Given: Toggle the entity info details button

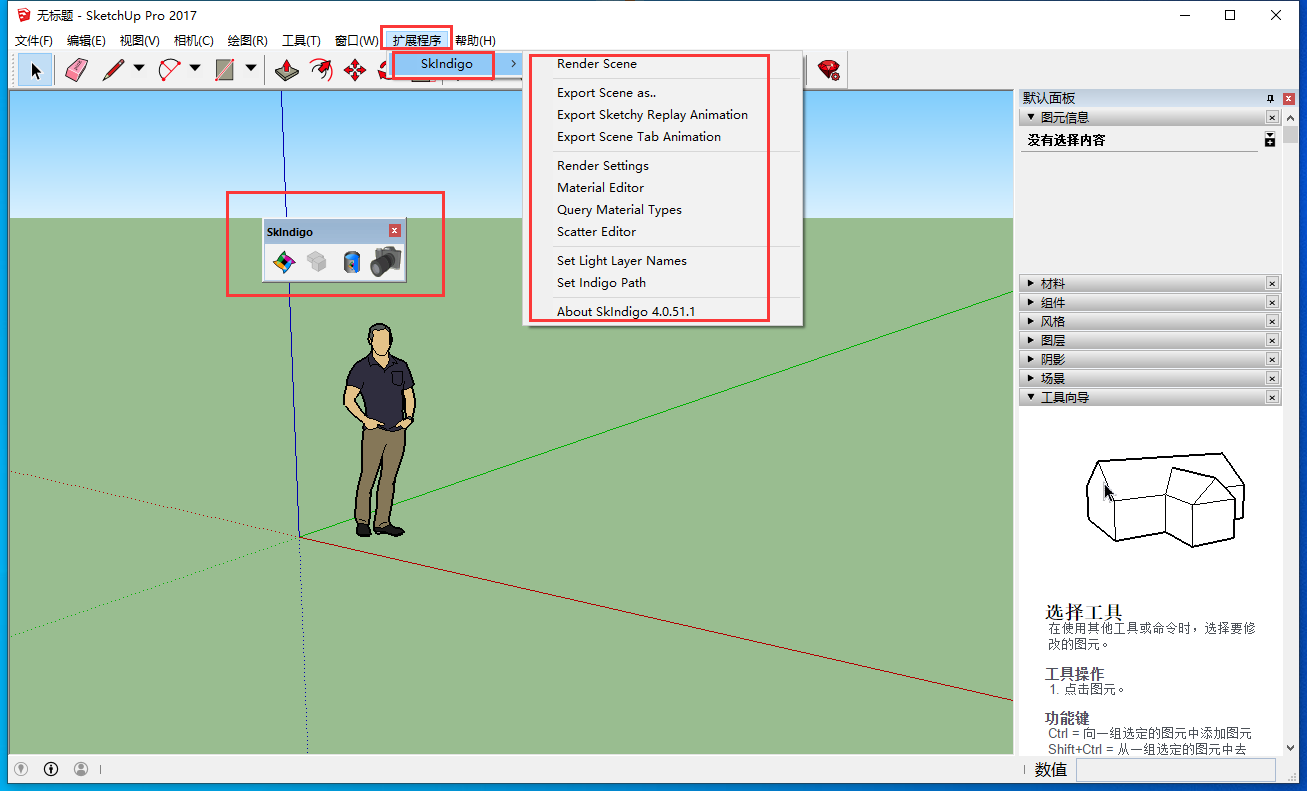Looking at the screenshot, I should click(1269, 140).
